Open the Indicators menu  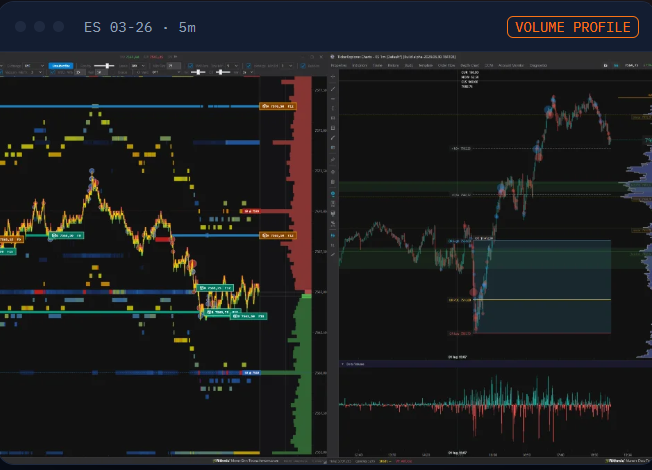pos(360,65)
